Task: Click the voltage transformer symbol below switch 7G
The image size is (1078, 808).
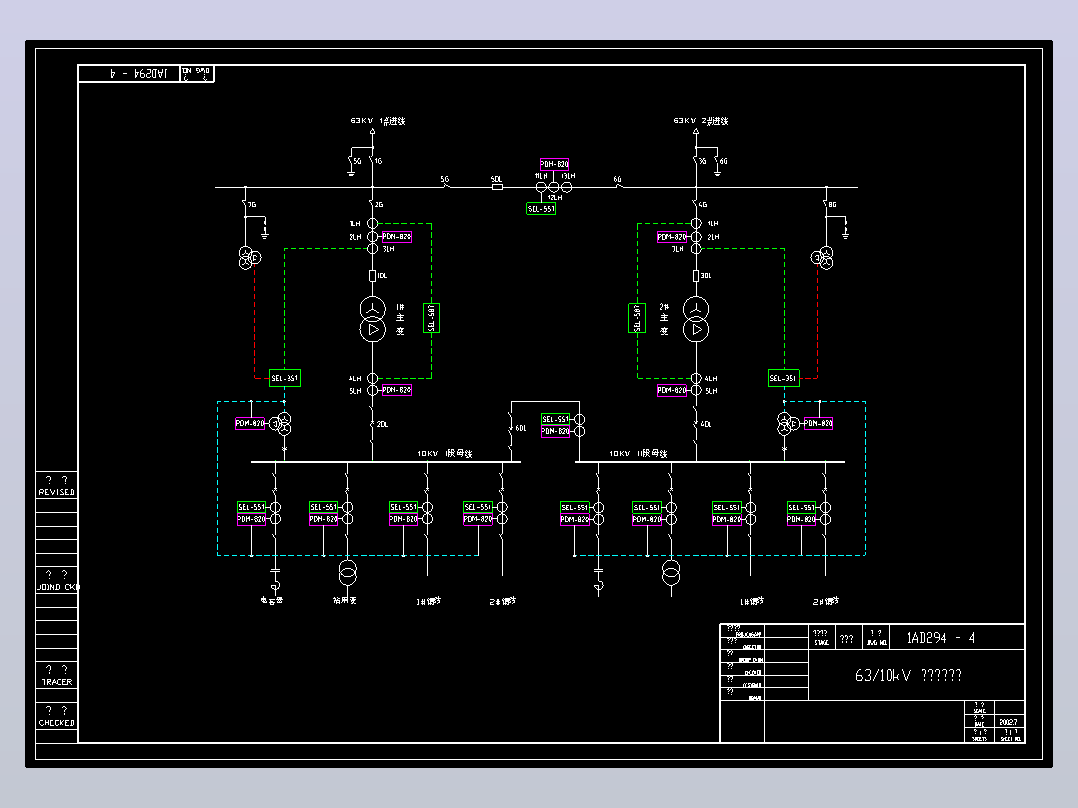Action: tap(249, 258)
